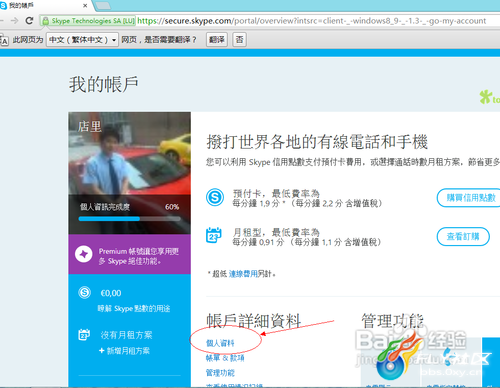500x388 pixels.
Task: Click the Skype logo icon beside 預付卡
Action: point(215,197)
